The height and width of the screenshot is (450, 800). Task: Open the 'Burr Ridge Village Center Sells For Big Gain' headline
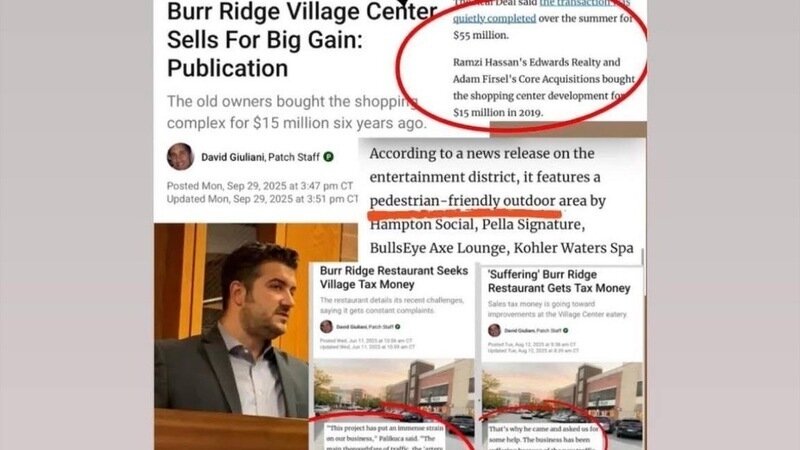coord(302,40)
